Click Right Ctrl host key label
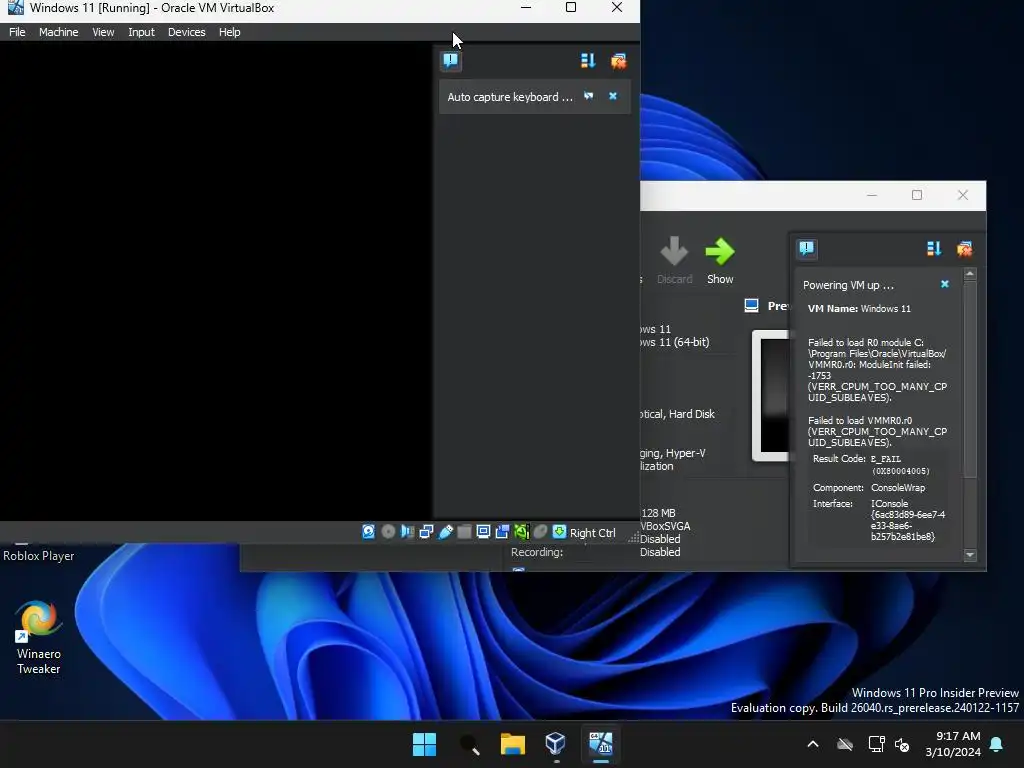The image size is (1024, 768). 592,533
